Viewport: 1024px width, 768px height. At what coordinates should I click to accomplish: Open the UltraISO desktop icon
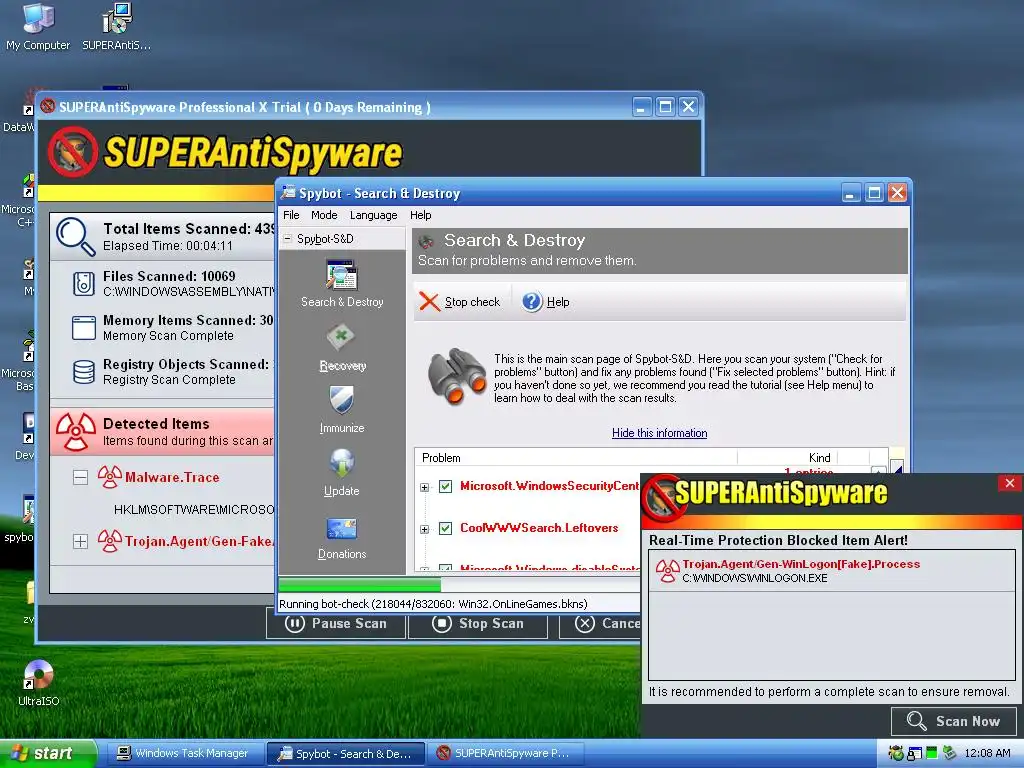pyautogui.click(x=38, y=683)
